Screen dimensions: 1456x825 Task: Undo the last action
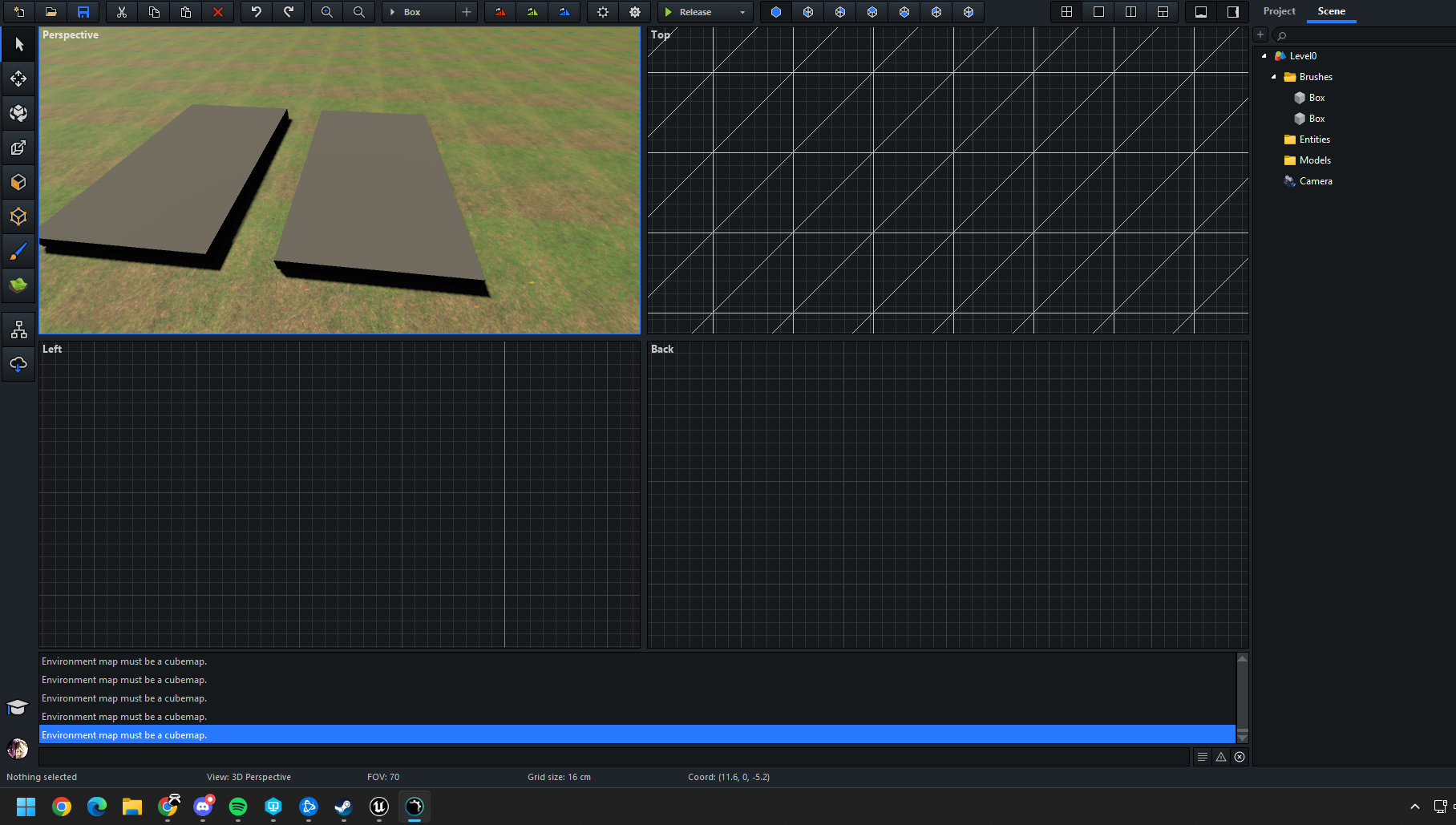click(257, 12)
